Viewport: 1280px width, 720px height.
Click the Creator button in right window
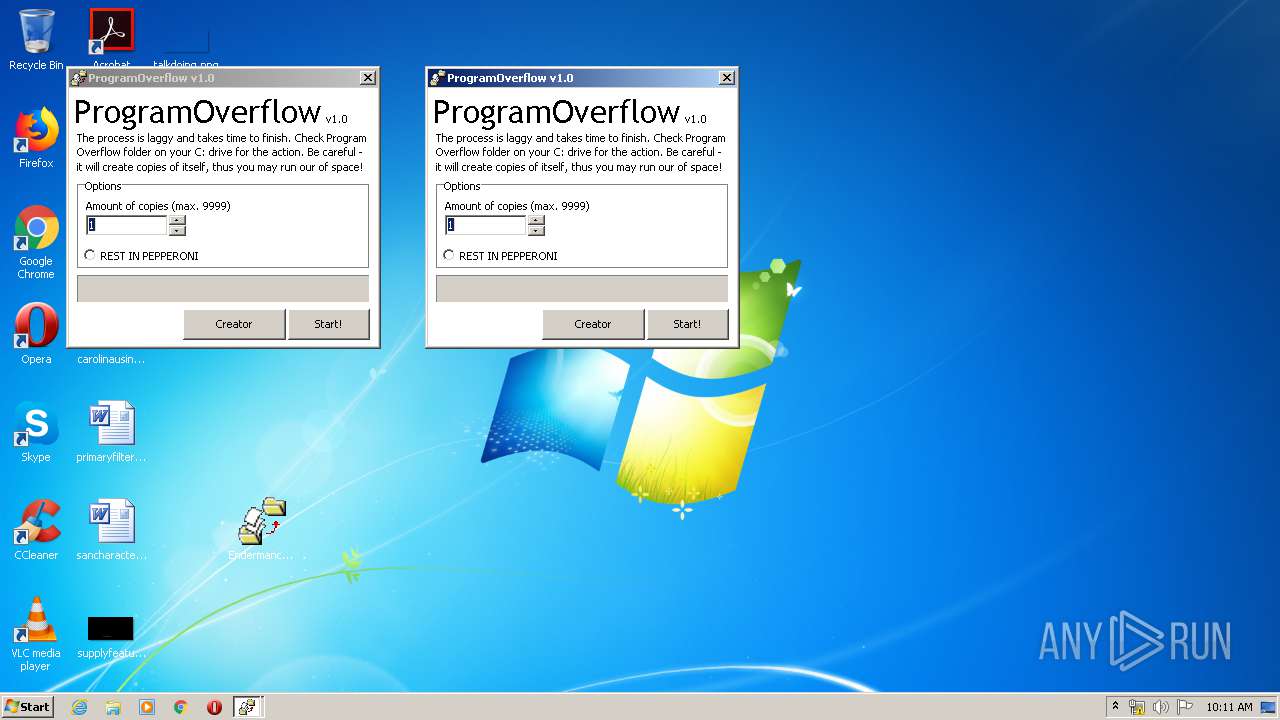click(593, 324)
